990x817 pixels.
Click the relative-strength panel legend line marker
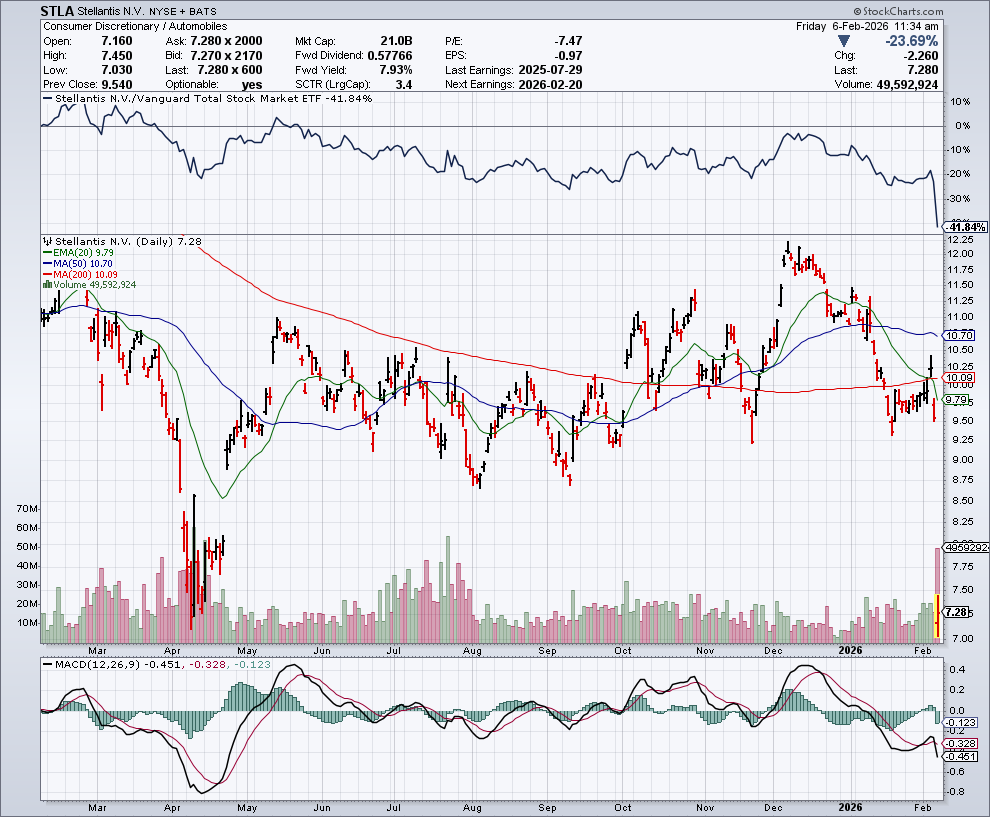(45, 99)
